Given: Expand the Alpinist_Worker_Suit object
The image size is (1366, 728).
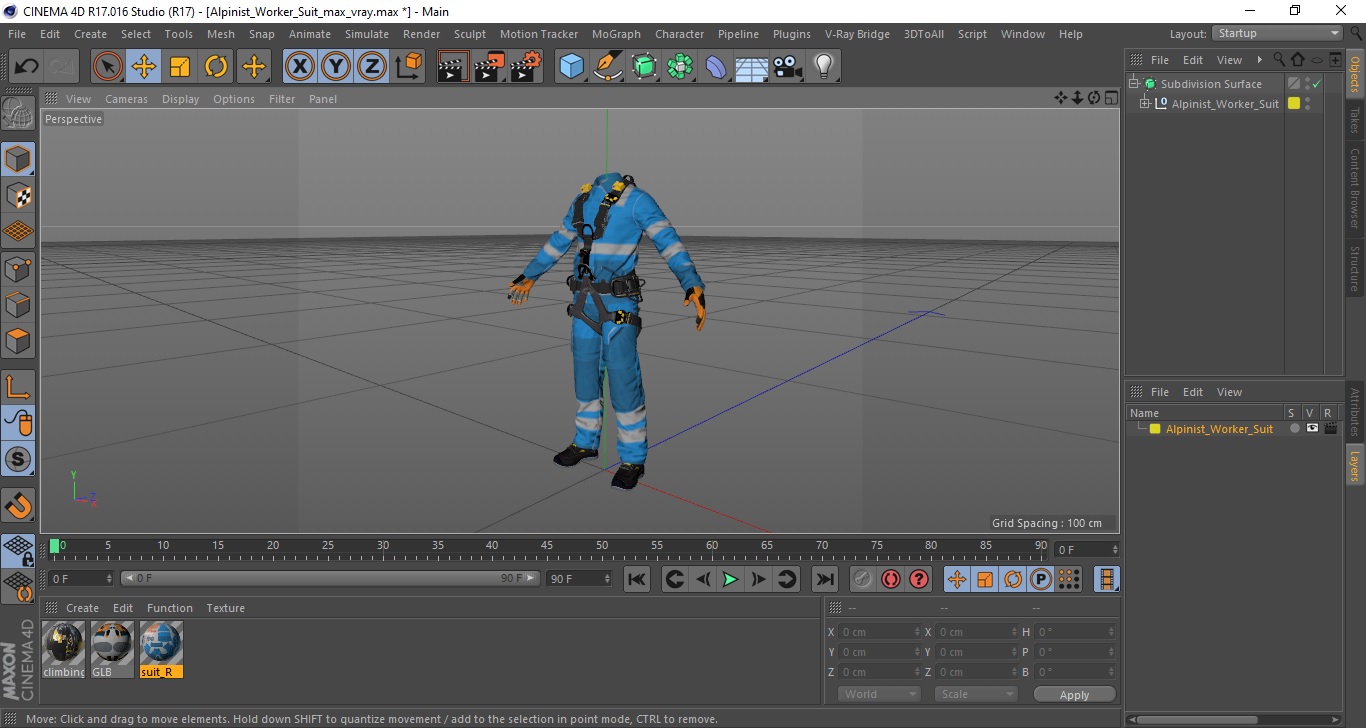Looking at the screenshot, I should click(x=1145, y=103).
